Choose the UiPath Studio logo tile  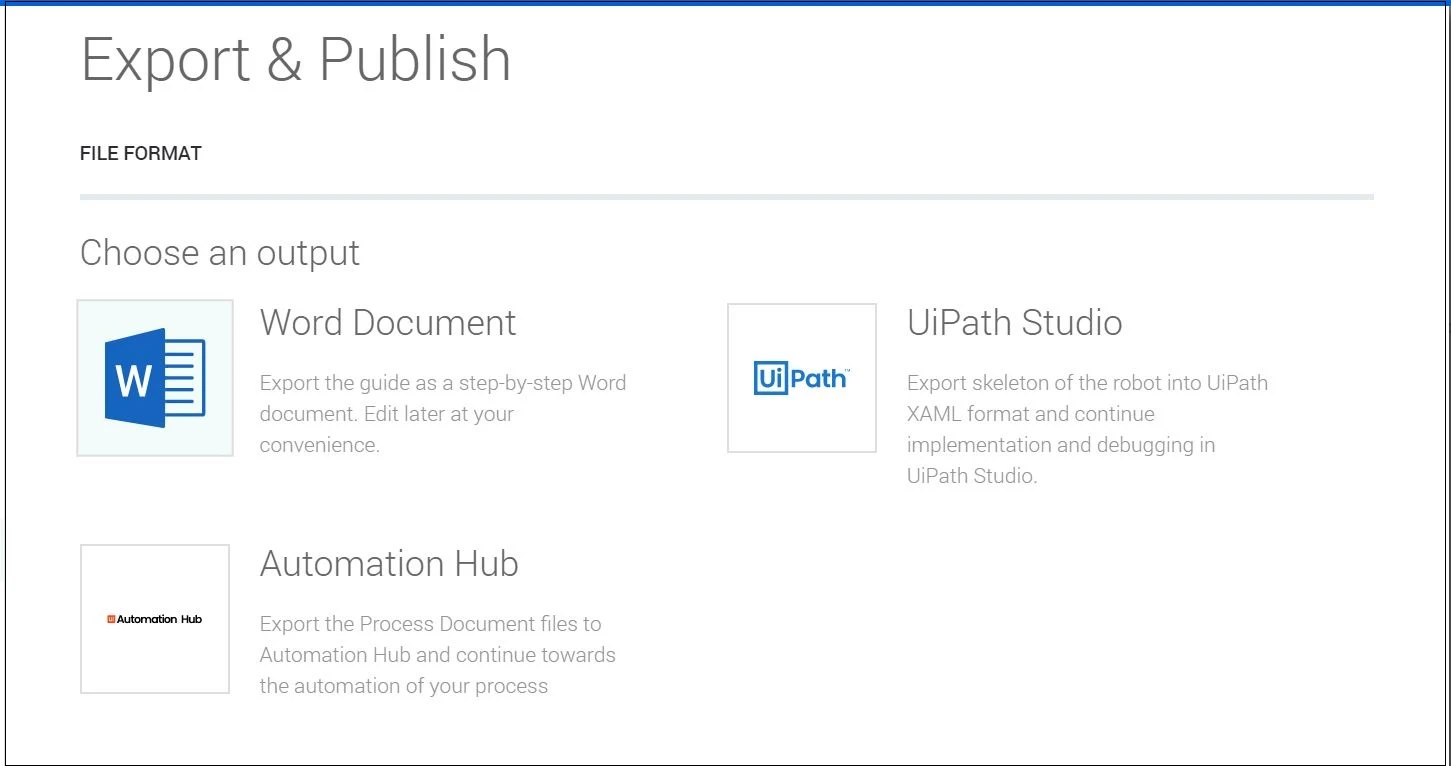tap(802, 378)
